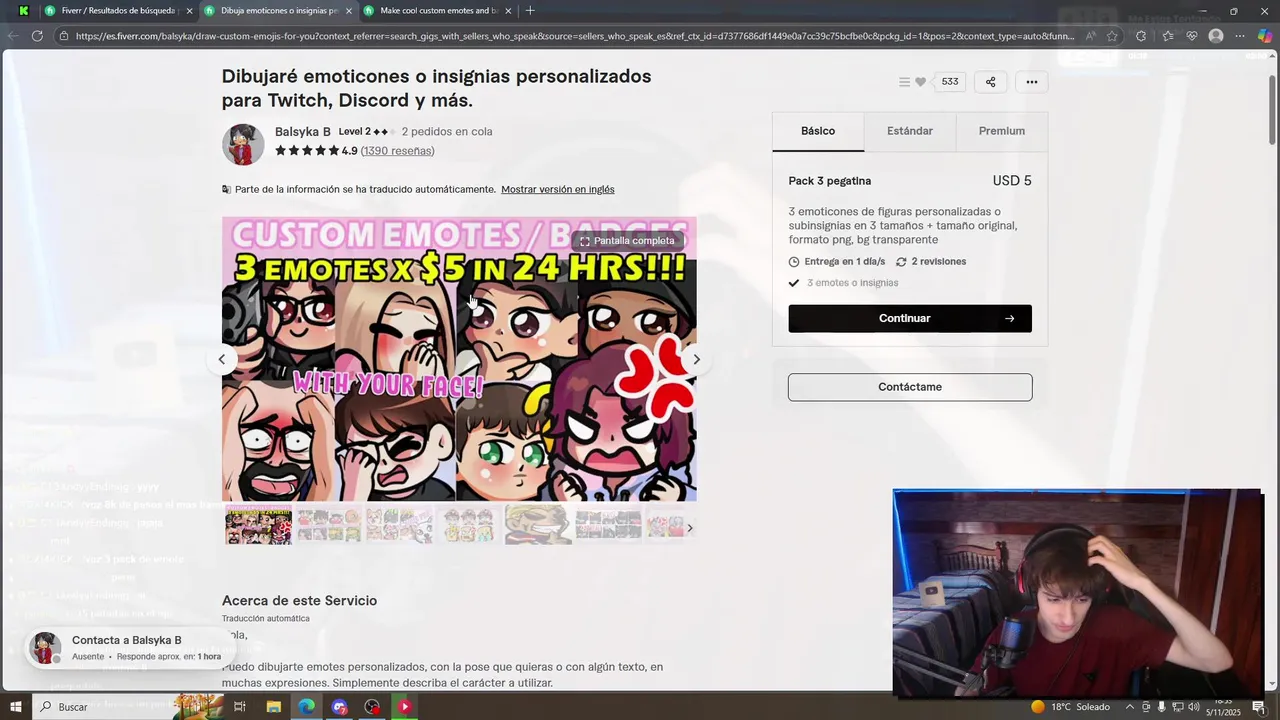This screenshot has height=720, width=1280.
Task: Select the first gallery thumbnail
Action: coord(258,524)
